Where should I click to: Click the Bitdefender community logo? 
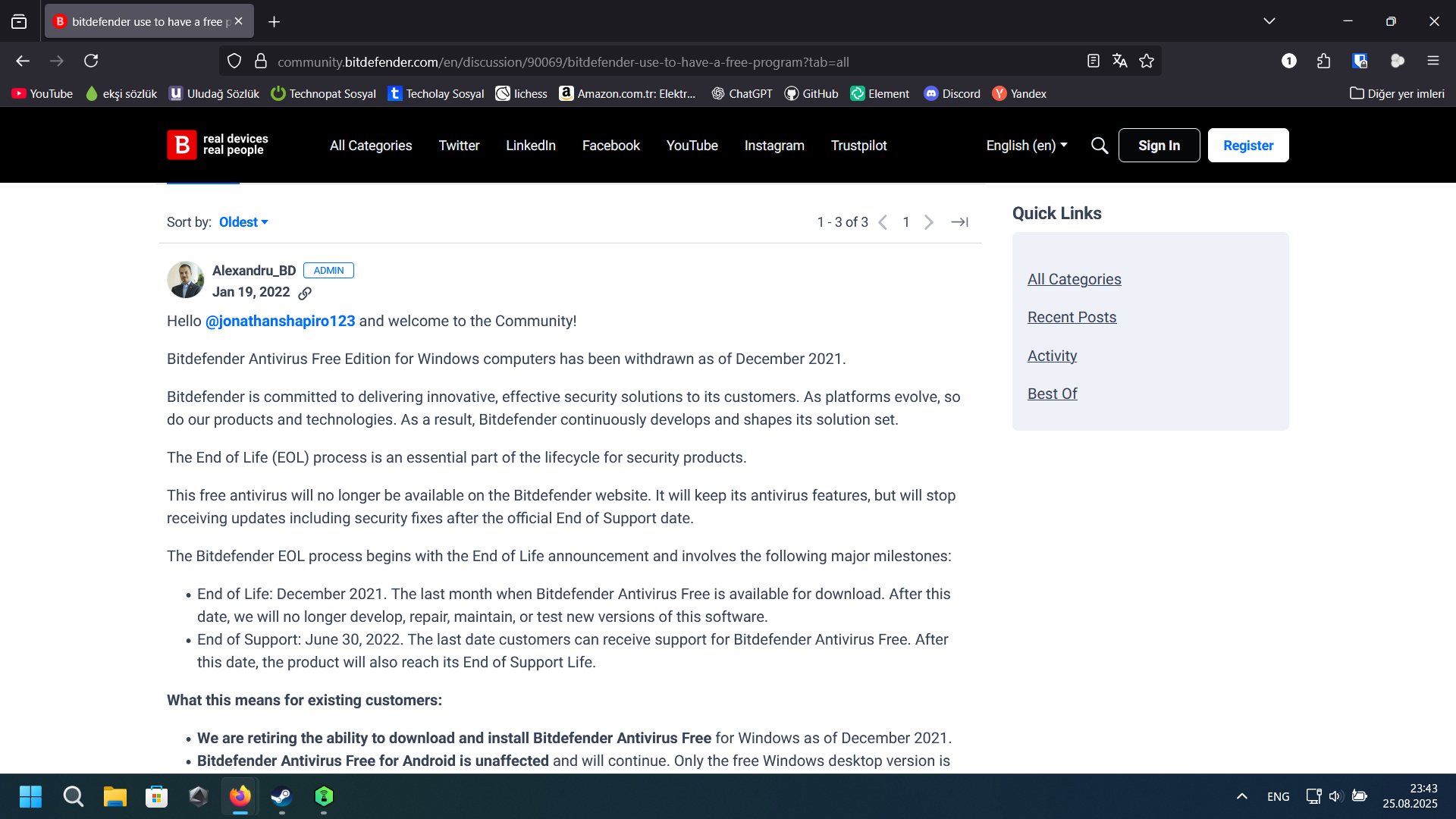218,145
